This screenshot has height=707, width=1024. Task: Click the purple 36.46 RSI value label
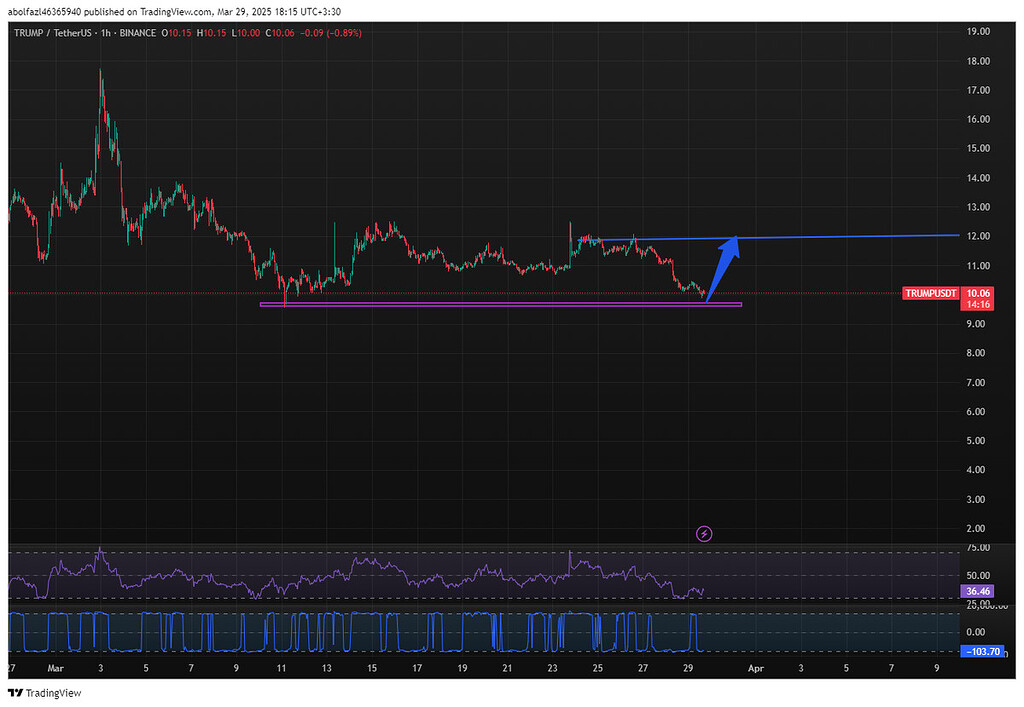click(976, 591)
